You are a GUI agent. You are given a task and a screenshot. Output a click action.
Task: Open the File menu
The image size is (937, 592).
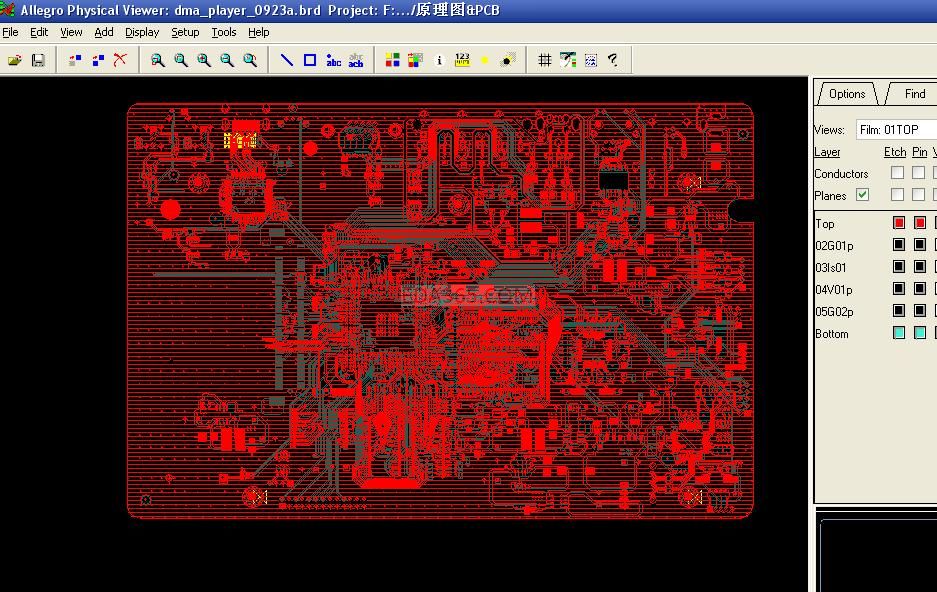pos(10,32)
